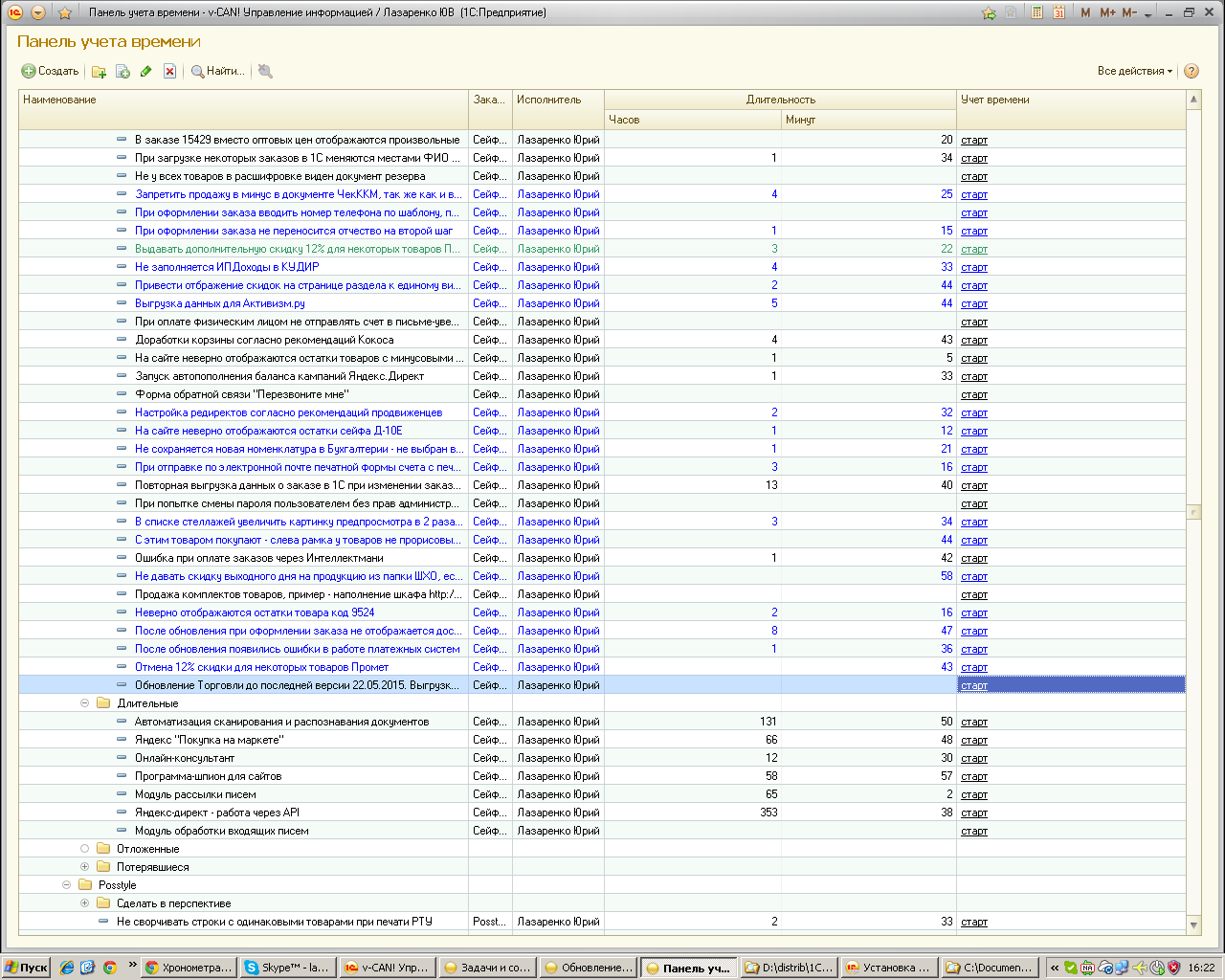Click старт link for Онлайн-консультант row
1225x980 pixels.
(x=974, y=758)
